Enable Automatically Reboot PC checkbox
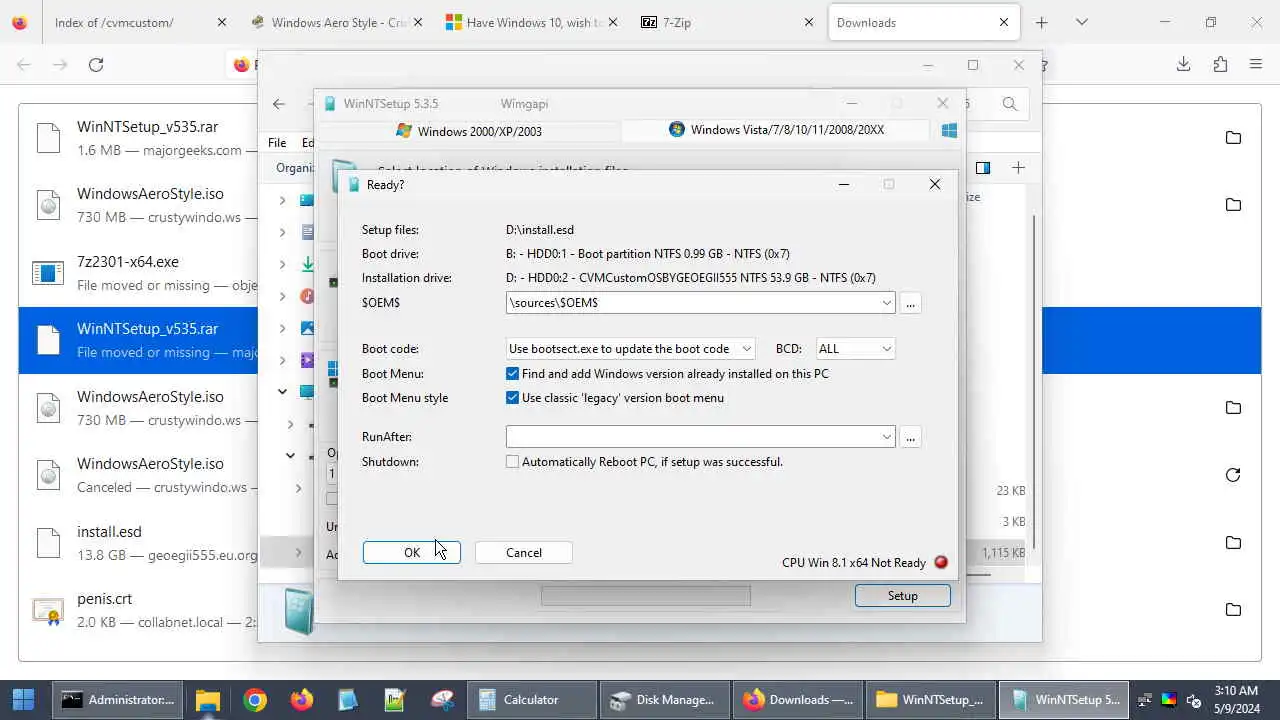This screenshot has height=720, width=1280. pos(512,462)
